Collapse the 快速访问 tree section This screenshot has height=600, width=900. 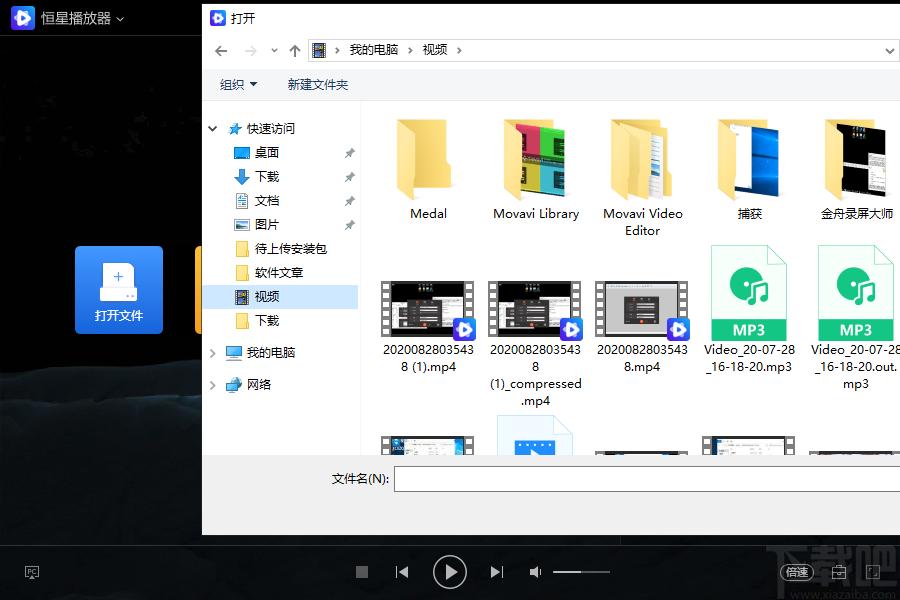pos(213,129)
